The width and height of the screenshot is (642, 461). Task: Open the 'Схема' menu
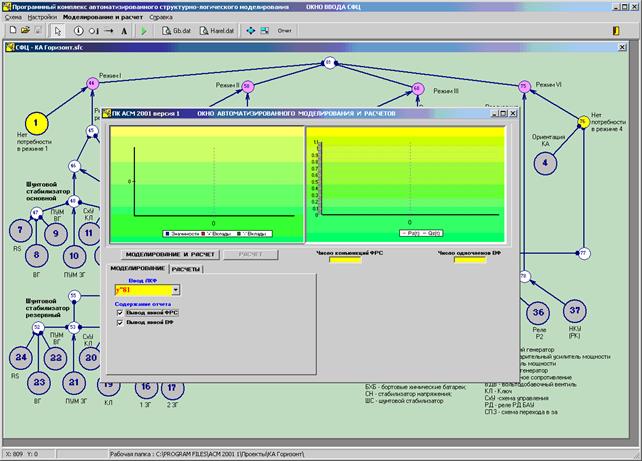point(13,18)
